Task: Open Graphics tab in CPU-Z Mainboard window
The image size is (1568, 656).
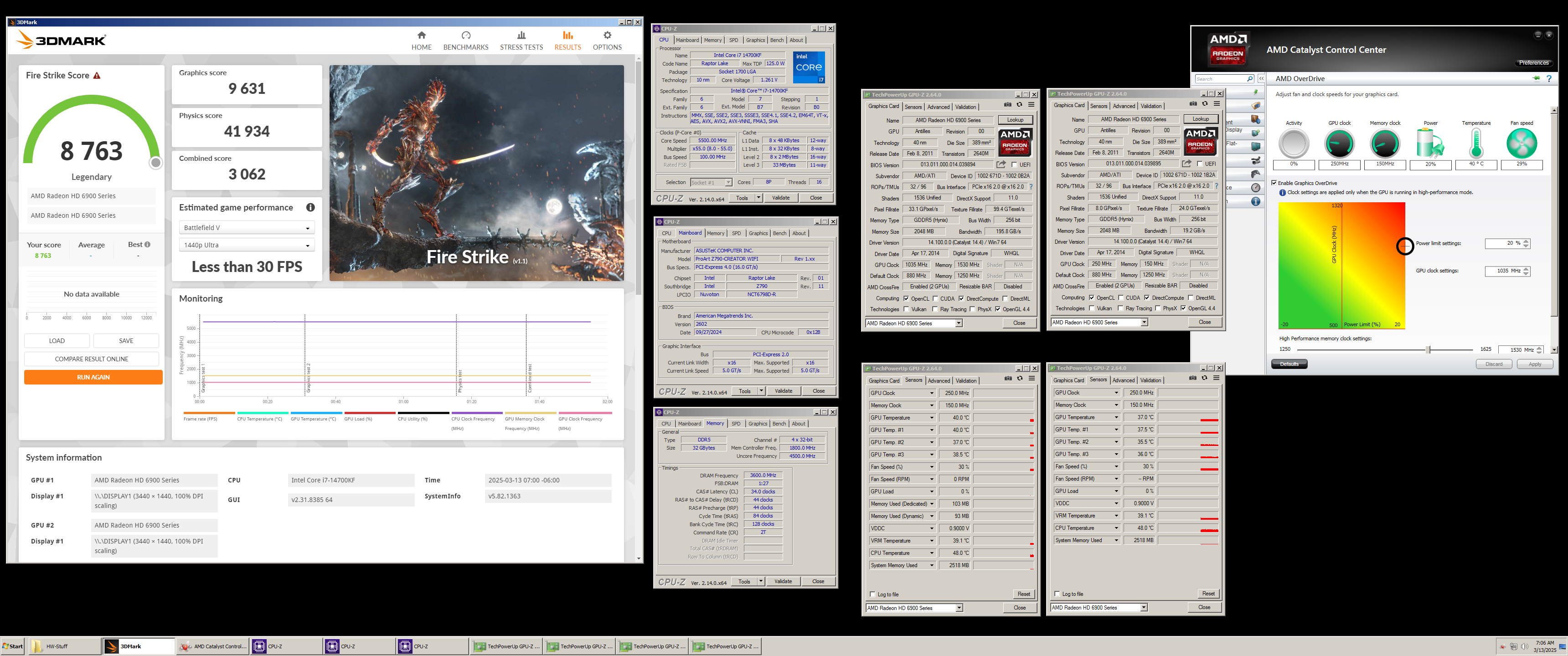Action: 758,233
